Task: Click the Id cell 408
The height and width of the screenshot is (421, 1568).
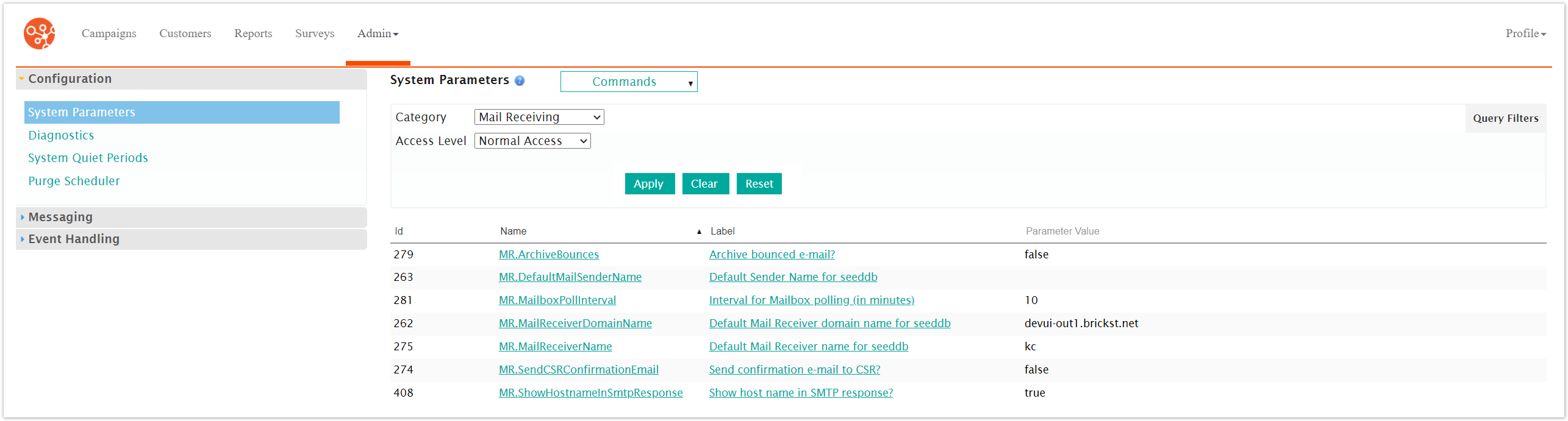Action: tap(403, 393)
